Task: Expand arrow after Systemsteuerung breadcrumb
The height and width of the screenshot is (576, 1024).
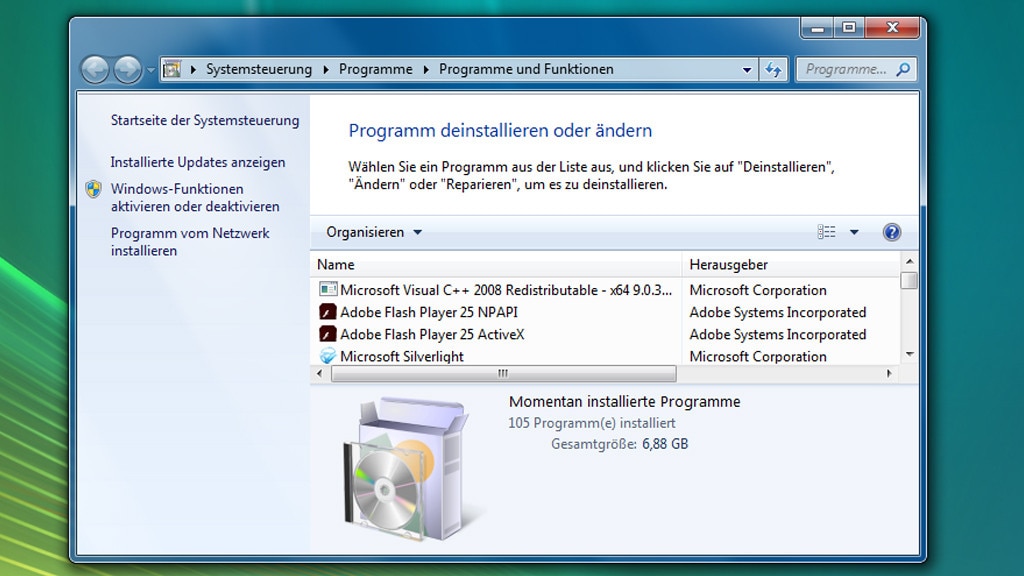Action: [325, 69]
